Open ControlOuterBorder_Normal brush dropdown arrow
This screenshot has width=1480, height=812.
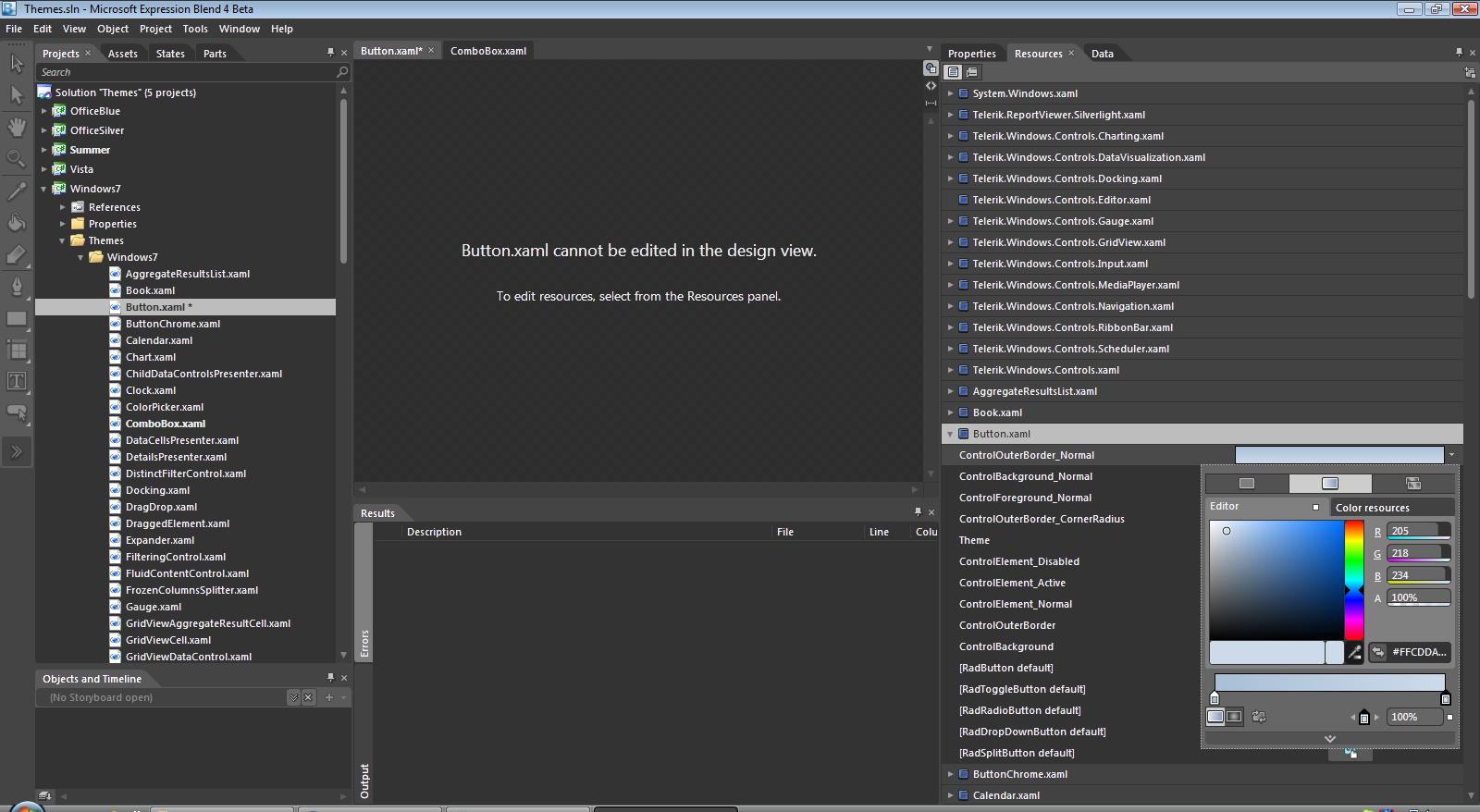coord(1451,455)
